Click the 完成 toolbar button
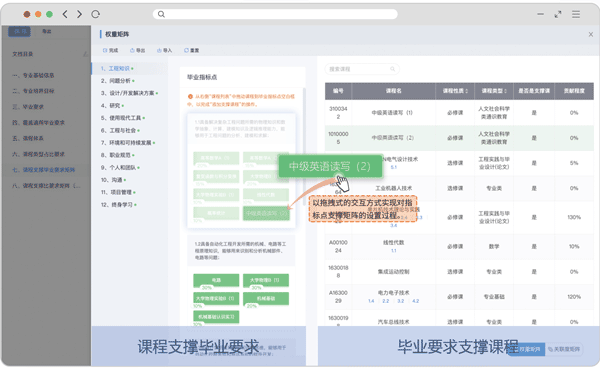 (110, 50)
